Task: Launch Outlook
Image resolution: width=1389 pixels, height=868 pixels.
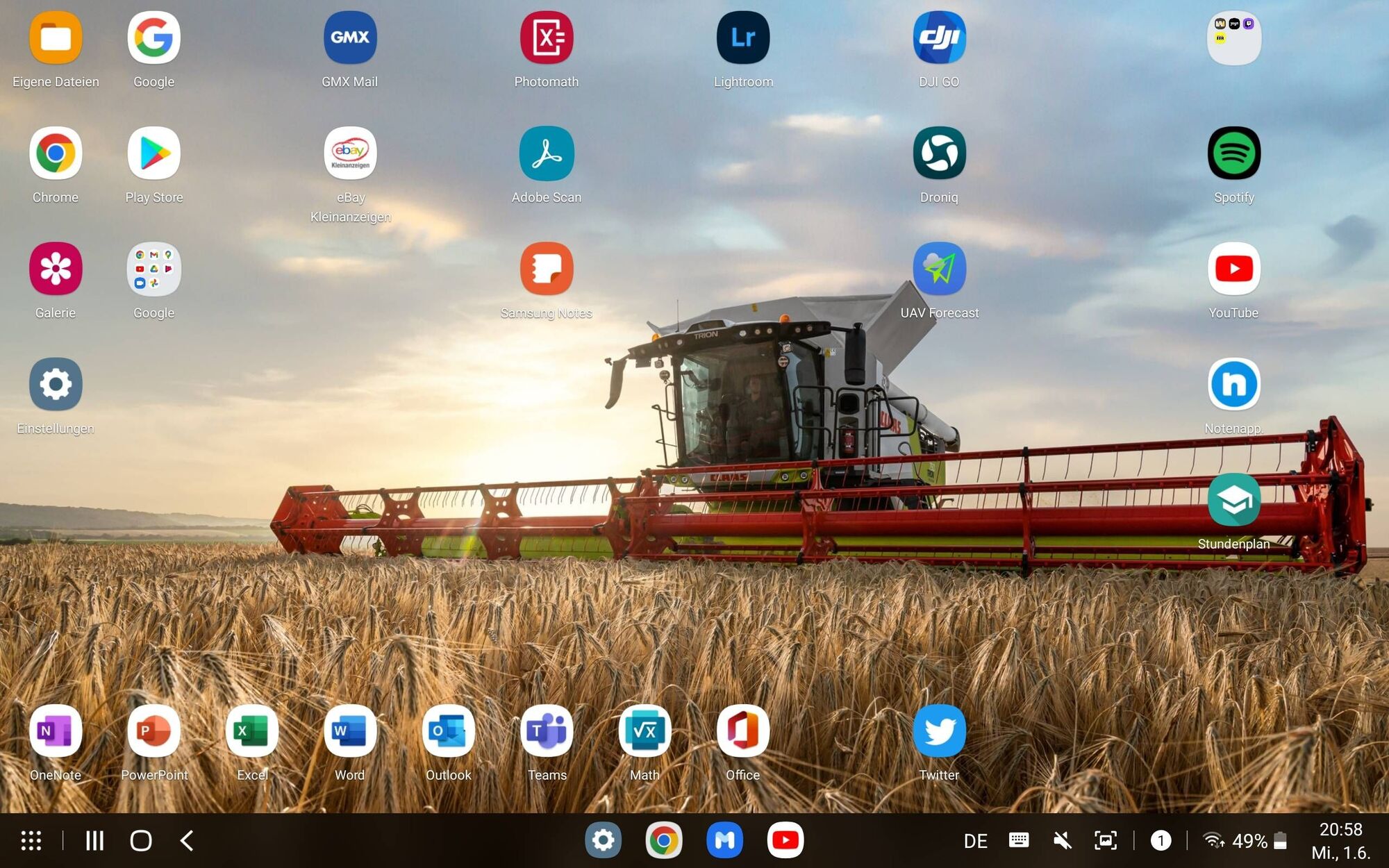Action: [x=449, y=731]
